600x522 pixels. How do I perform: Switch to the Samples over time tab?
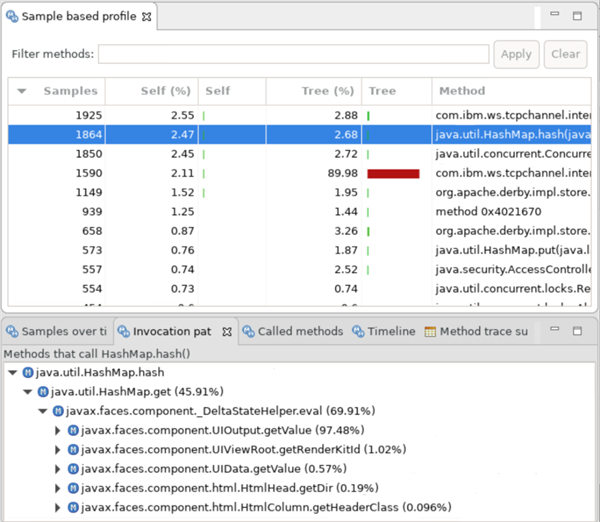pyautogui.click(x=57, y=331)
